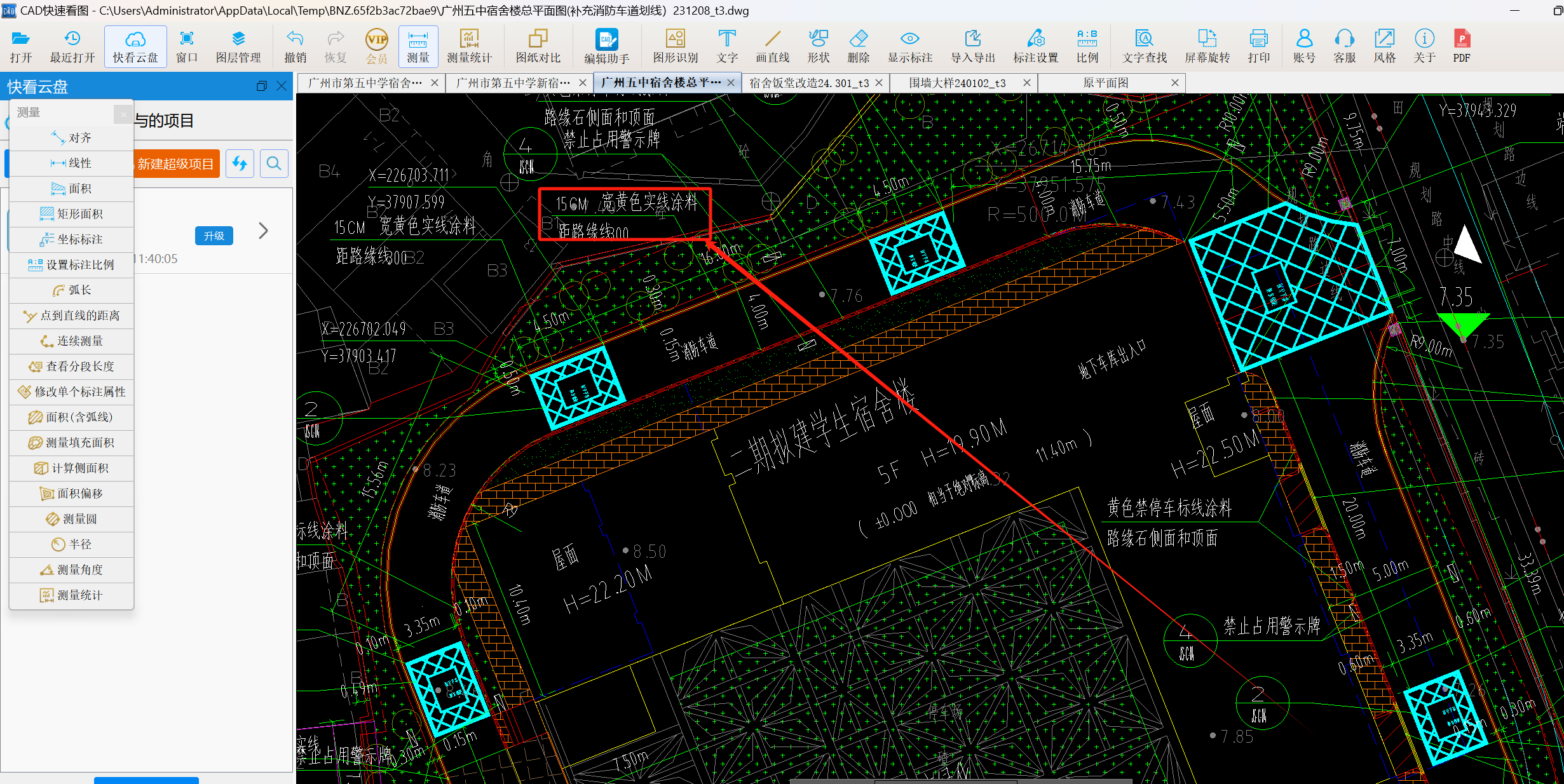
Task: Switch to 广州市第五中学新宿 tab
Action: (x=513, y=83)
